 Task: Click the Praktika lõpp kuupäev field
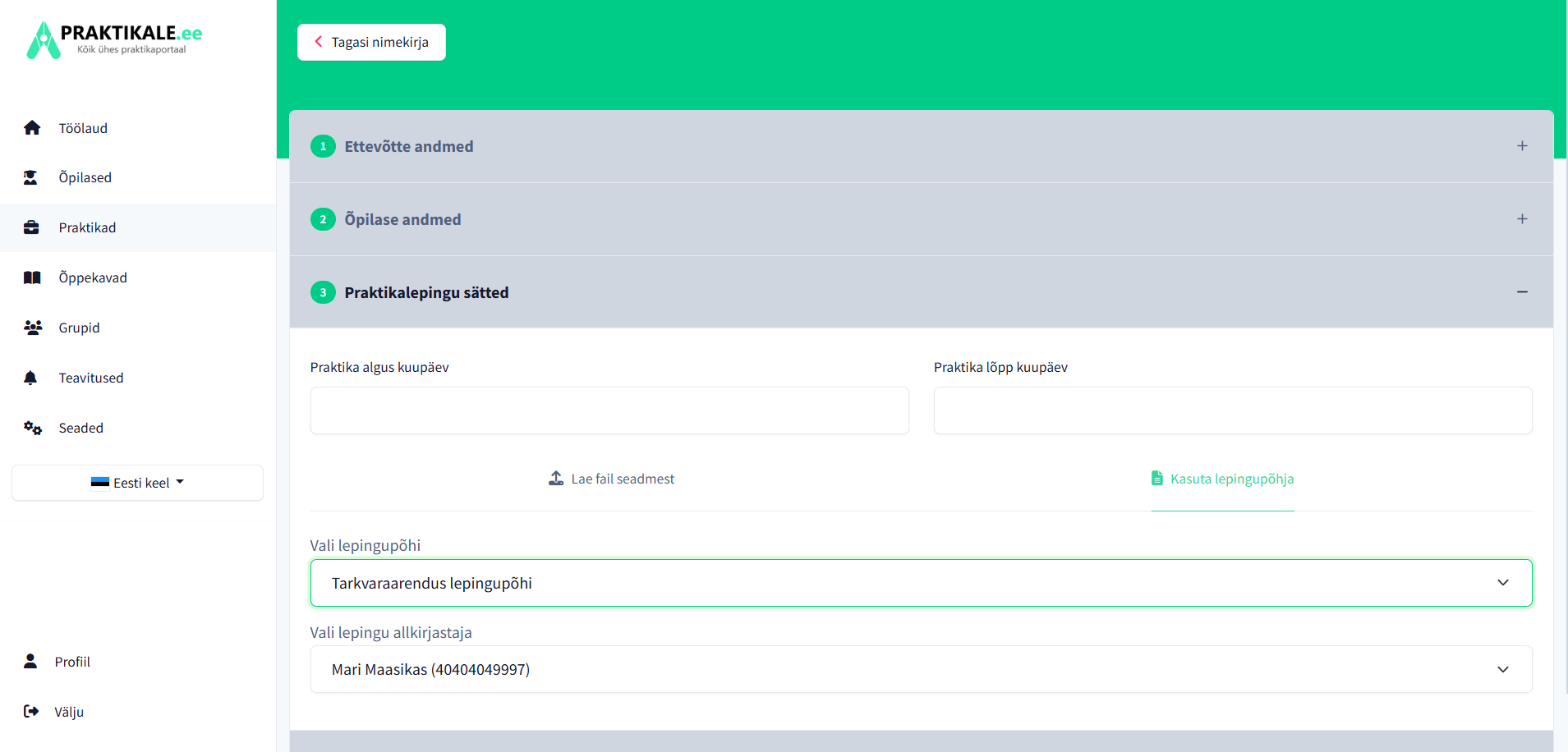point(1232,410)
